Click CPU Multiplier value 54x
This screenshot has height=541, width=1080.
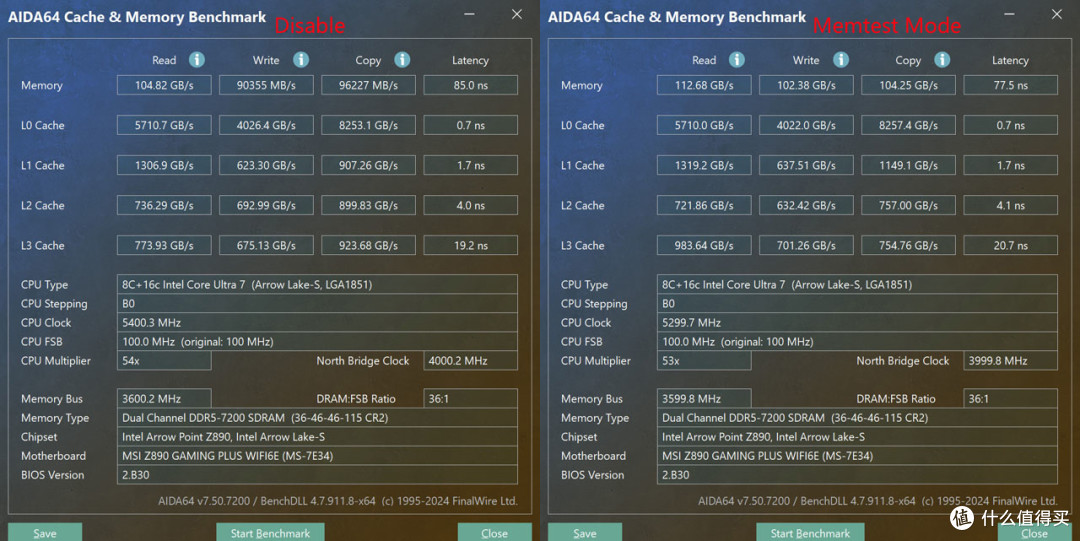tap(164, 360)
